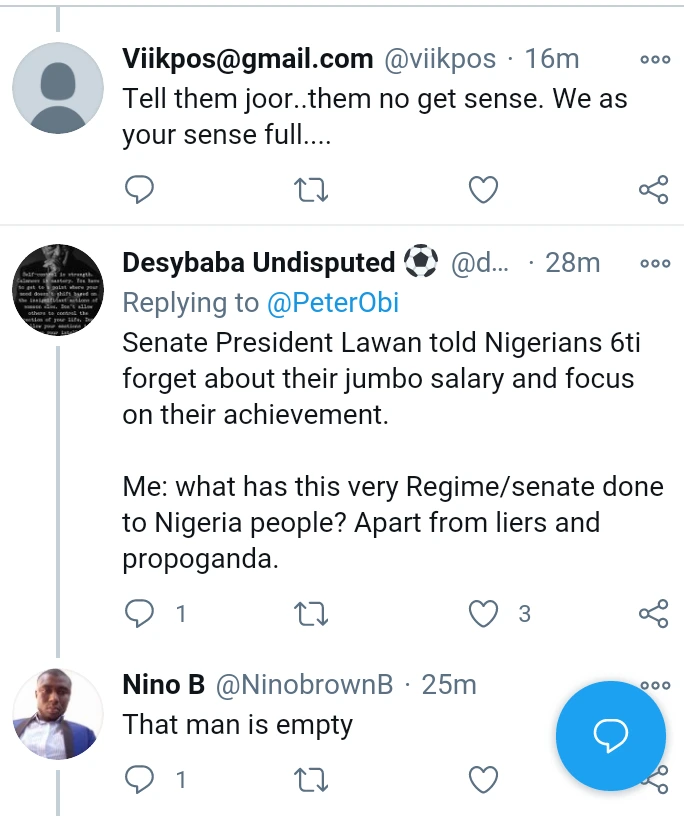This screenshot has width=684, height=820.
Task: Reply to Desybaba Undisputed's tweet
Action: [x=139, y=613]
